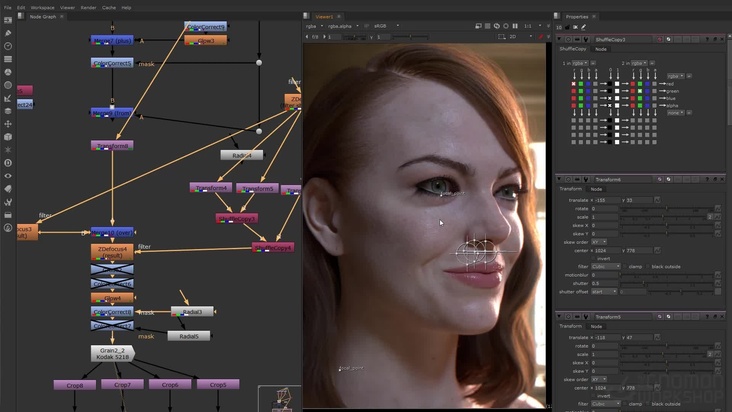Open the sRGB viewer colorspace dropdown

click(x=384, y=26)
